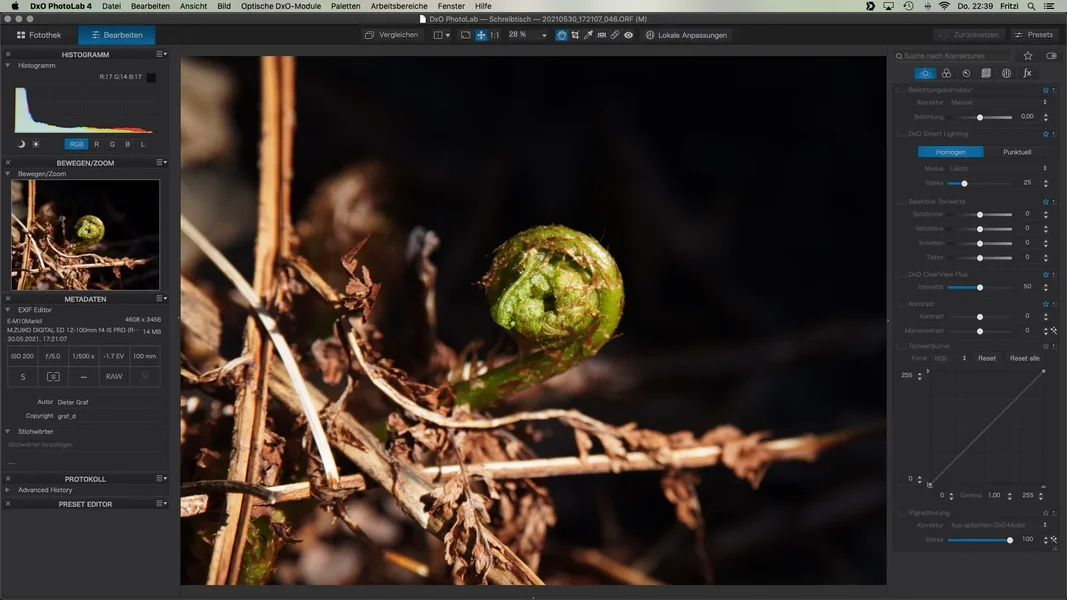Screen dimensions: 1067x600
Task: Open the Color corrections three-circles tab
Action: coord(946,73)
